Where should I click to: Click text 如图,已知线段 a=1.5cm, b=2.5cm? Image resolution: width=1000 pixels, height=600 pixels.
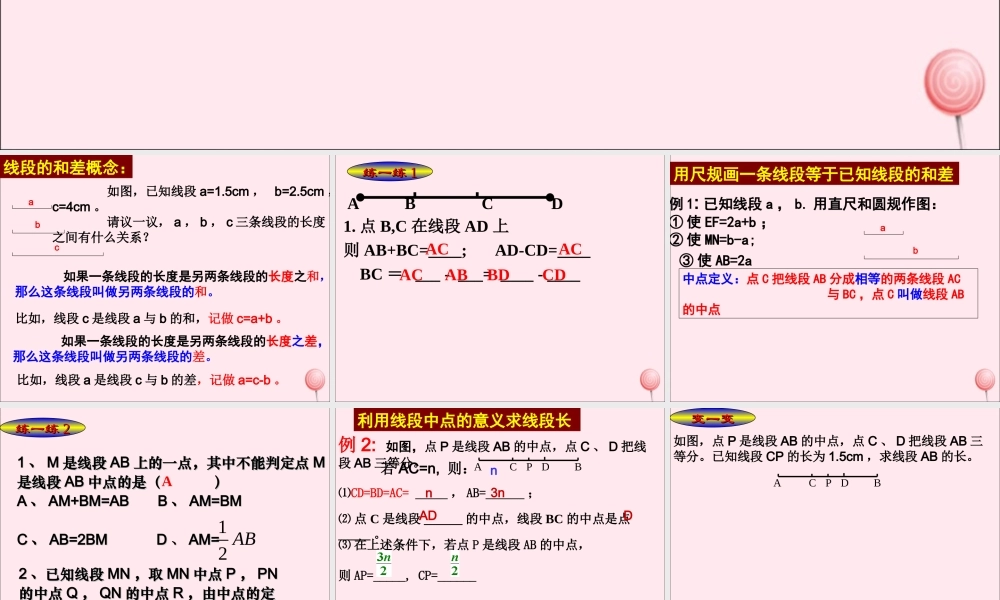[x=216, y=191]
